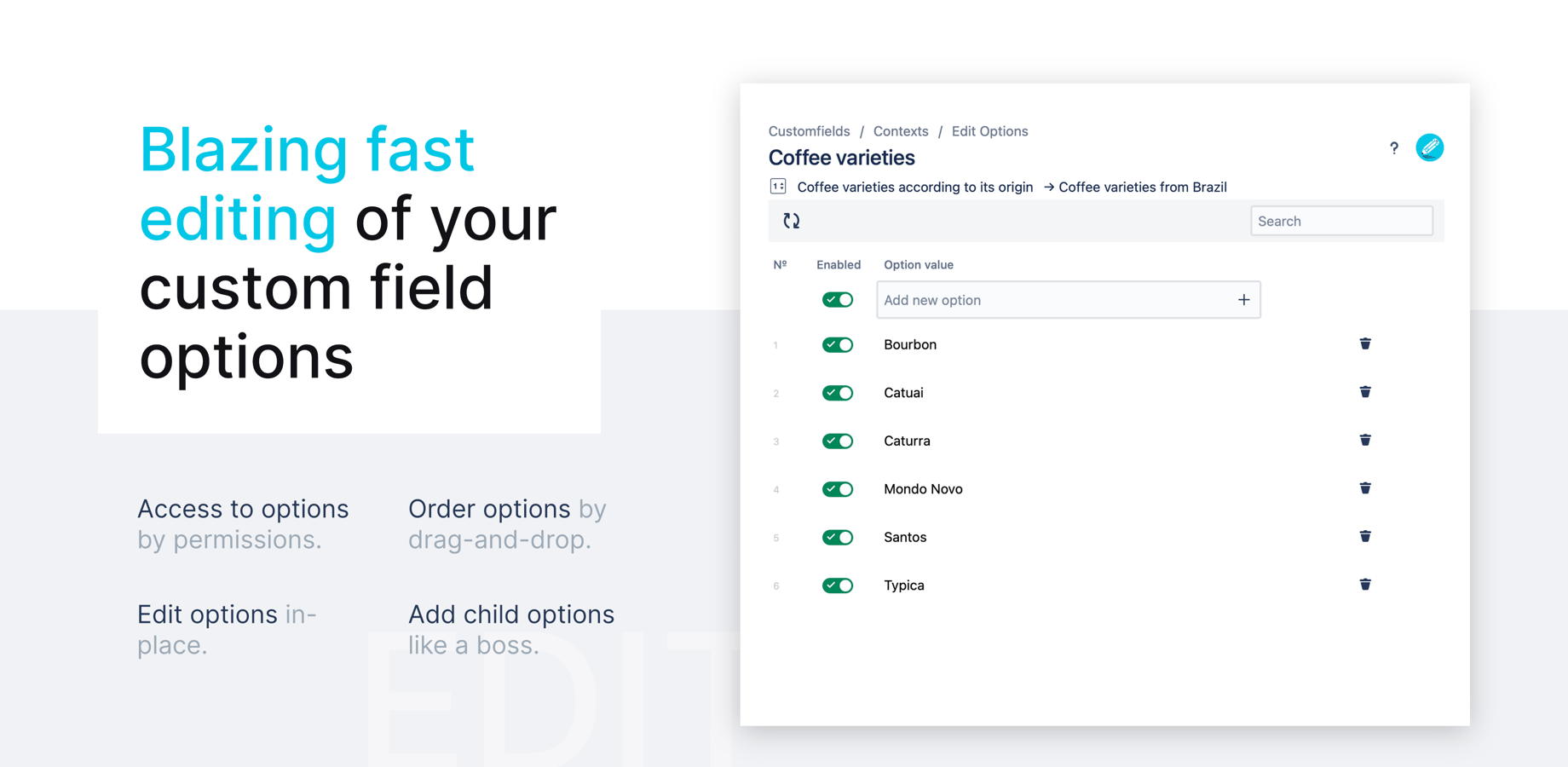The width and height of the screenshot is (1568, 767).
Task: Switch the enabled toggle for new option
Action: [x=838, y=300]
